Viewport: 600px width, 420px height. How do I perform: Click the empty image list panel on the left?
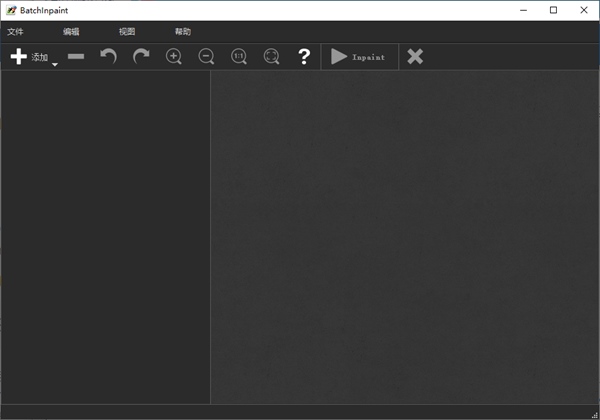coord(105,235)
